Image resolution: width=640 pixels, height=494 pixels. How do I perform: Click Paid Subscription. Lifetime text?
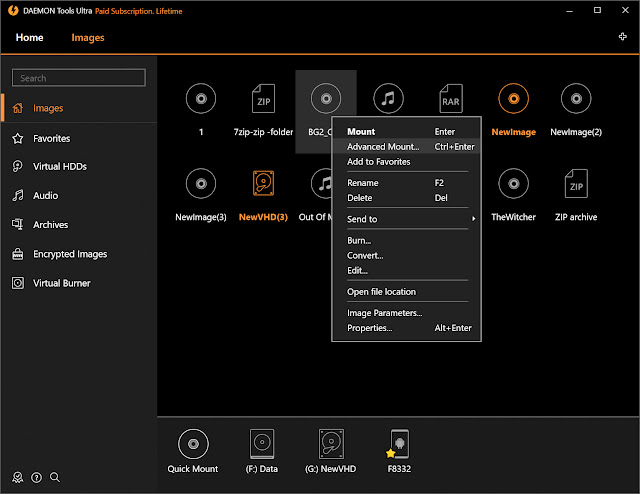[x=139, y=11]
